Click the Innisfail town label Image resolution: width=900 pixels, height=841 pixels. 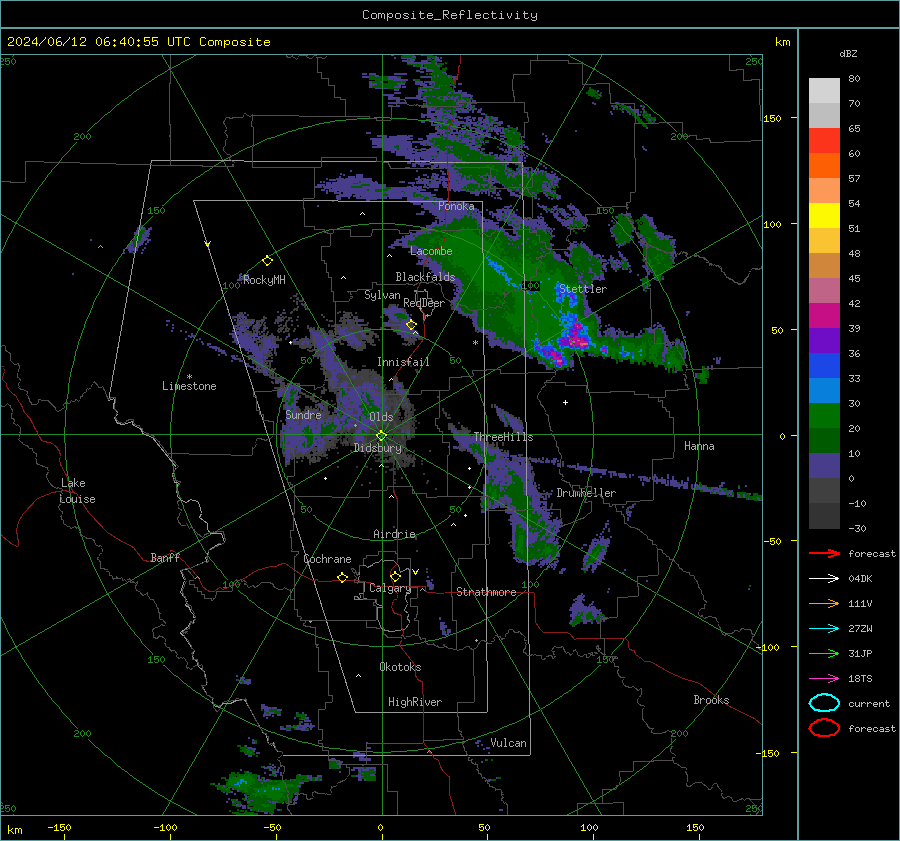(403, 362)
